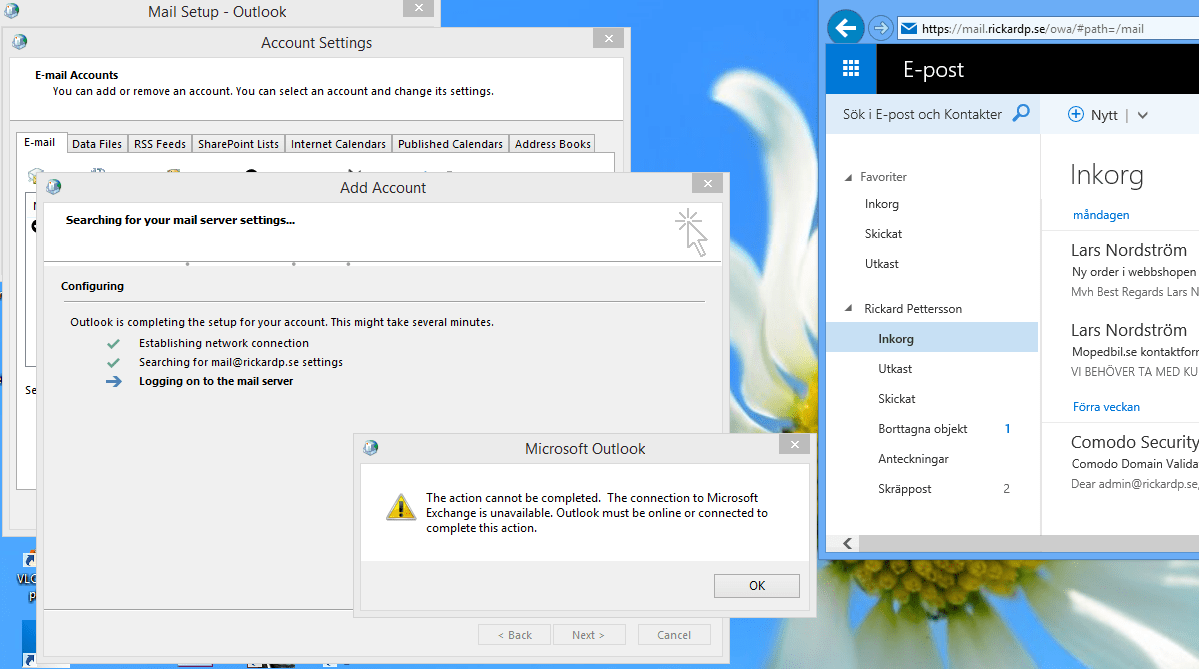
Task: Click the browser back arrow button
Action: pyautogui.click(x=846, y=28)
